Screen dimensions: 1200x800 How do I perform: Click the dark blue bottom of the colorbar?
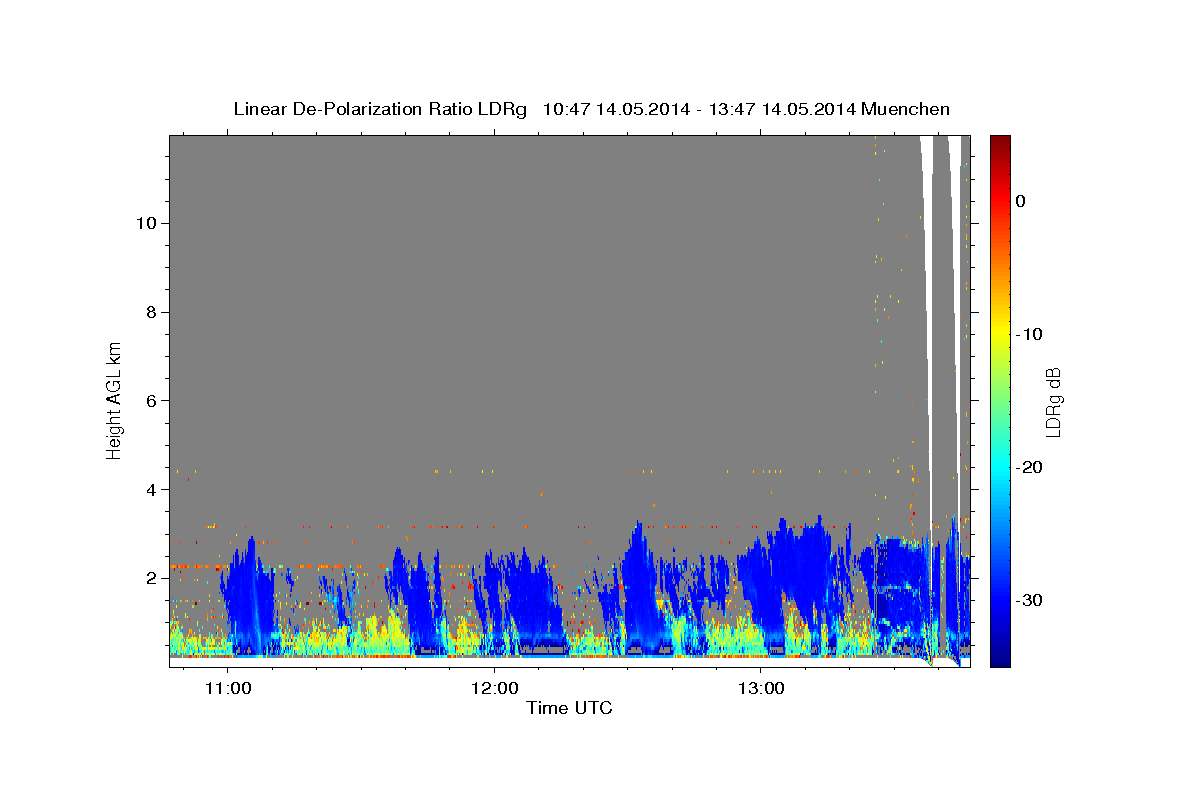(x=1000, y=659)
